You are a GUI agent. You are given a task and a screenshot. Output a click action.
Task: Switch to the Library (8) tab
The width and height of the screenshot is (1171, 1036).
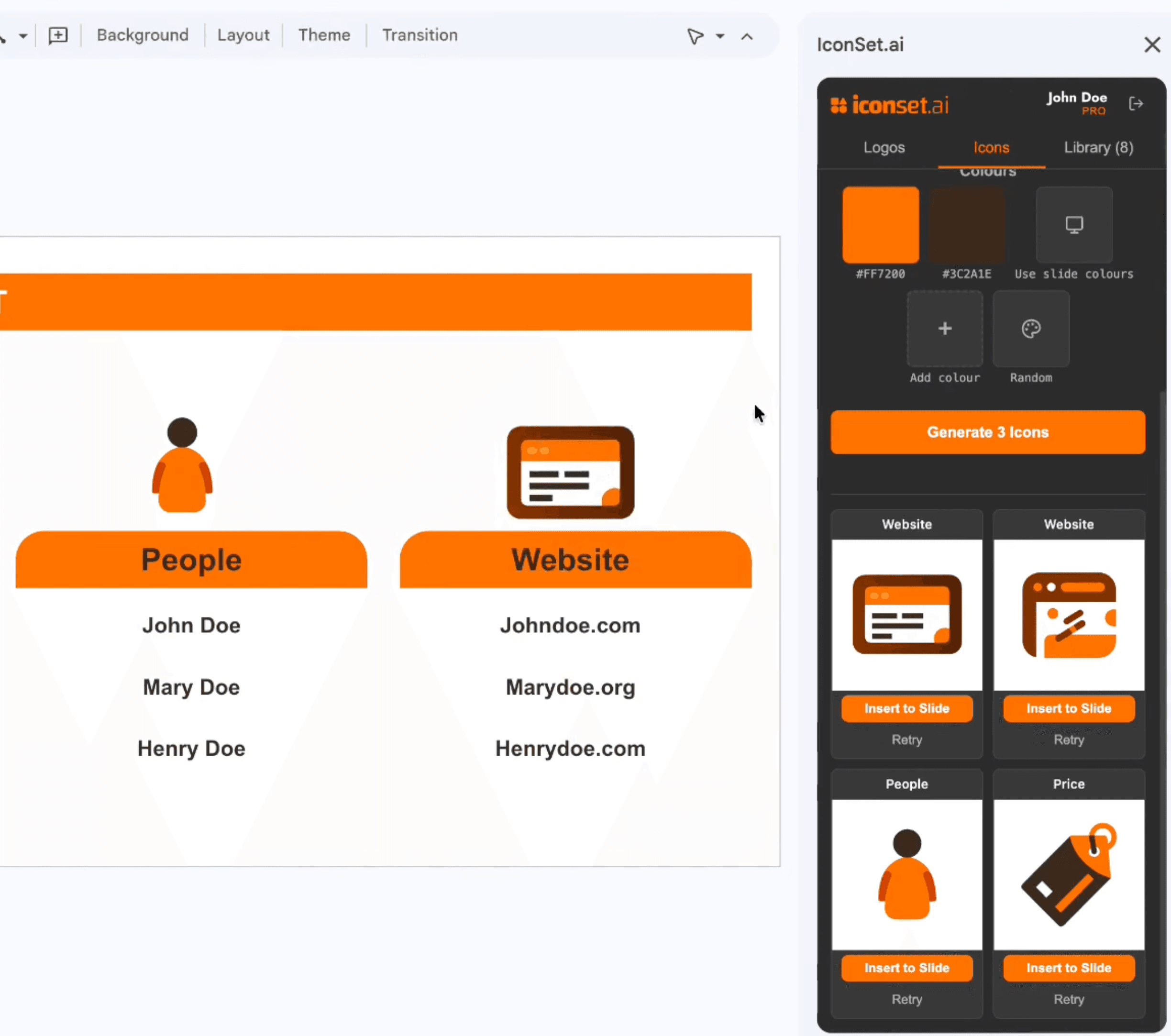pos(1098,148)
